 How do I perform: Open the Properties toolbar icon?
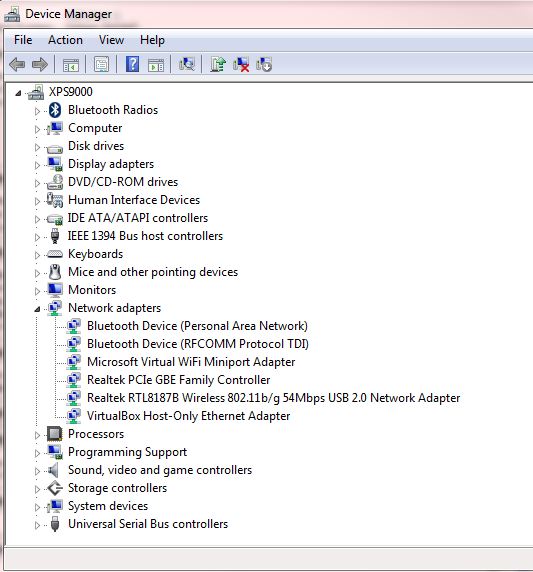(x=101, y=65)
